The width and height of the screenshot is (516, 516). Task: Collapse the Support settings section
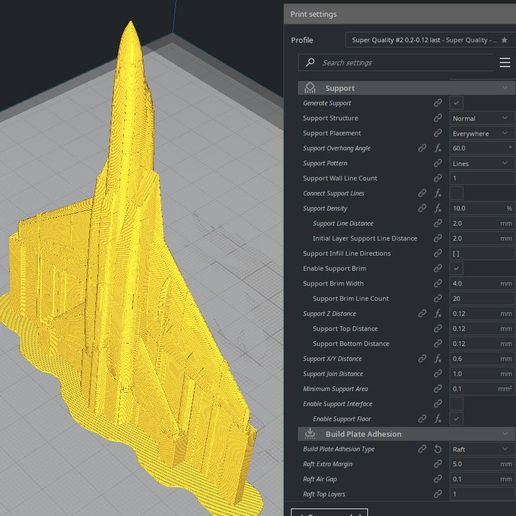tap(406, 88)
